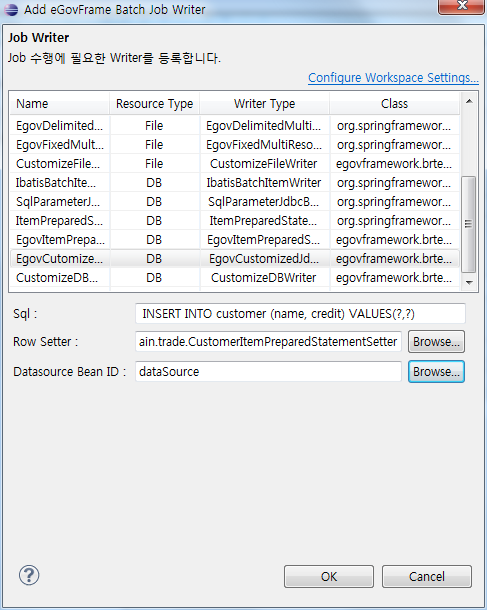
Task: Click the OK button
Action: tap(329, 576)
